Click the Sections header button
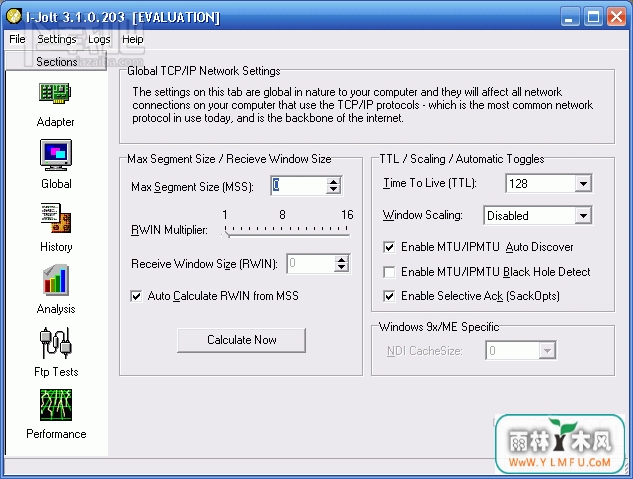Viewport: 633px width, 479px height. tap(56, 61)
